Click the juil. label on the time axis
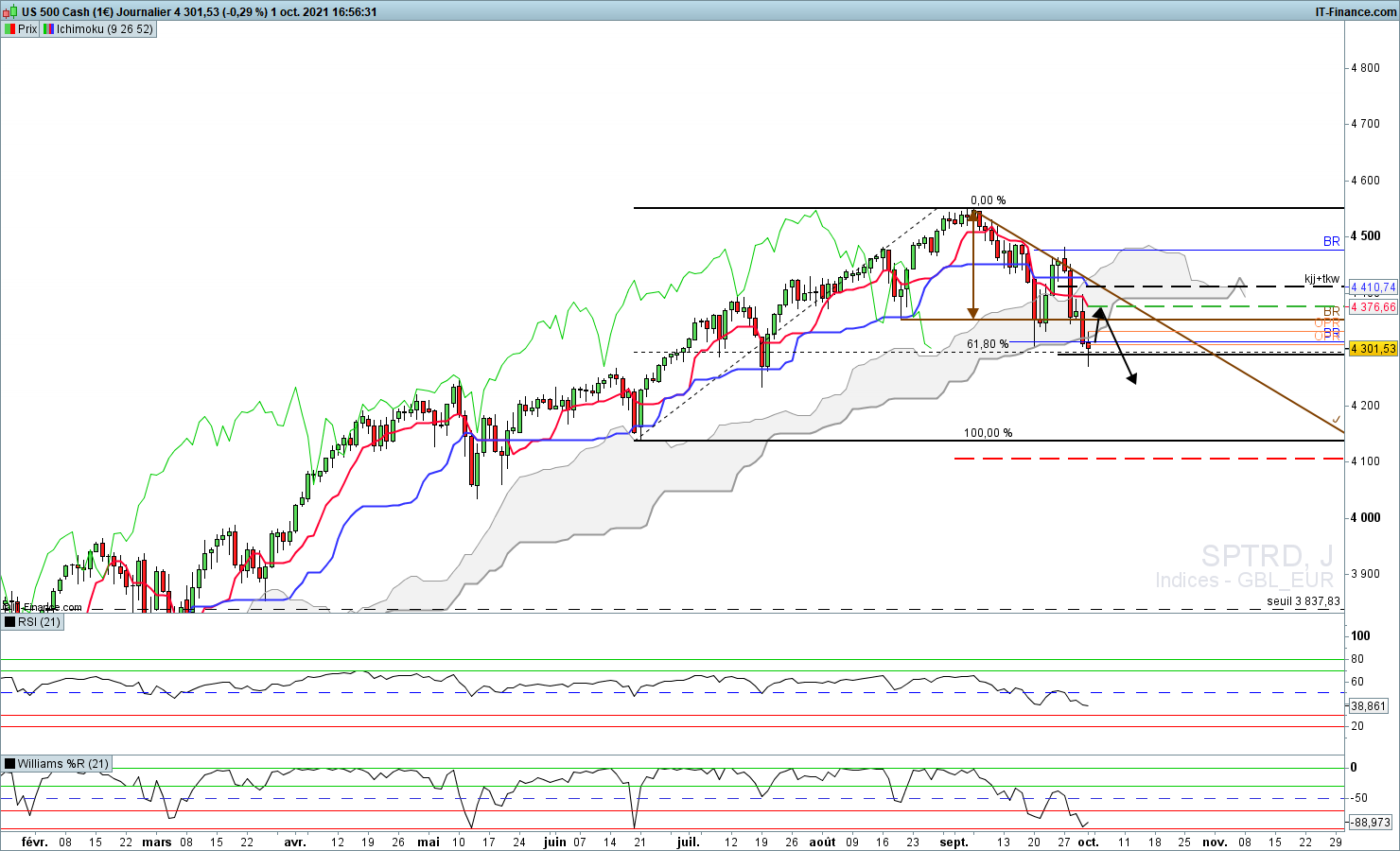 (689, 842)
